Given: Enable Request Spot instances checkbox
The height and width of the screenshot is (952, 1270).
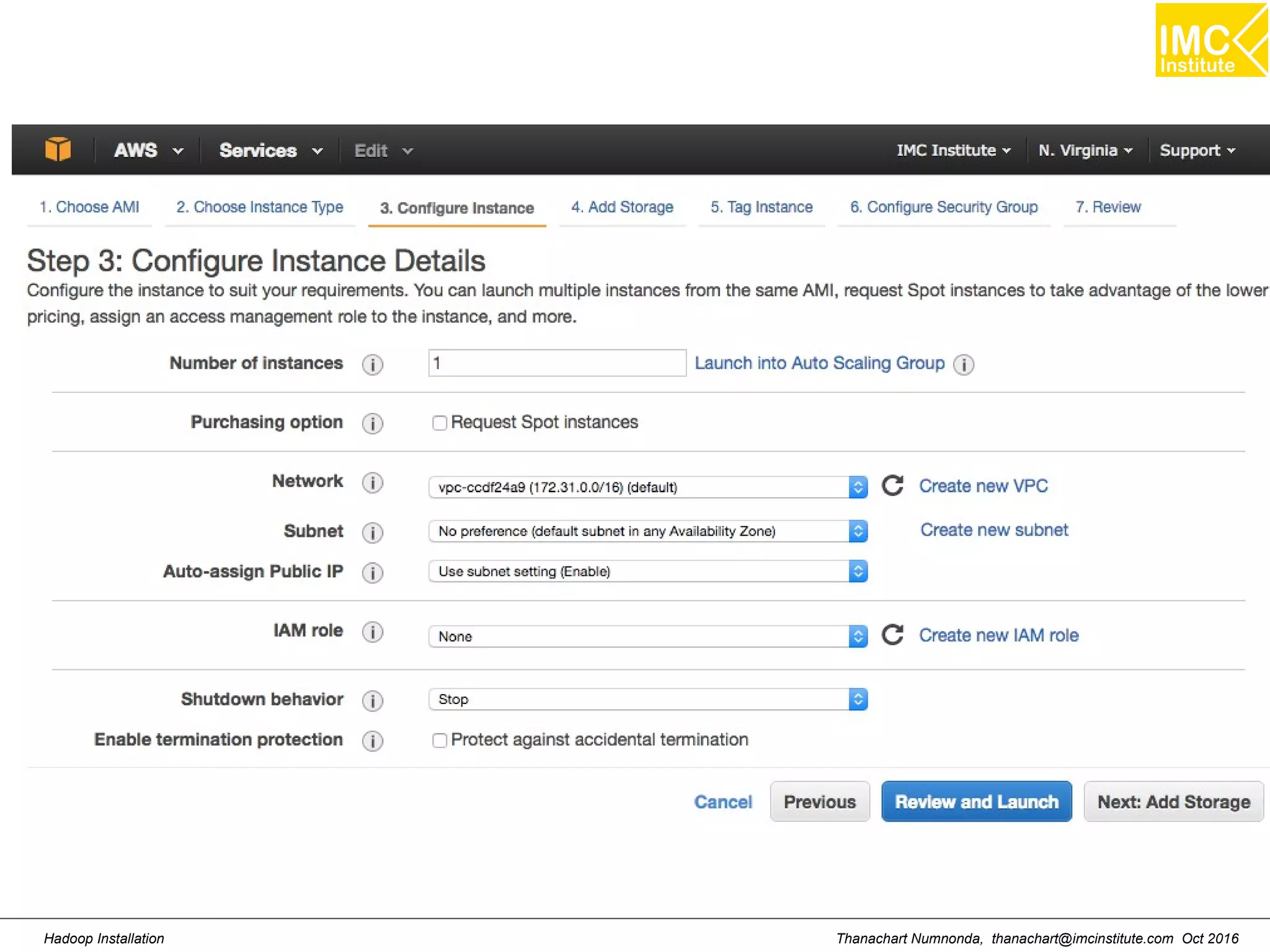Looking at the screenshot, I should pos(439,423).
